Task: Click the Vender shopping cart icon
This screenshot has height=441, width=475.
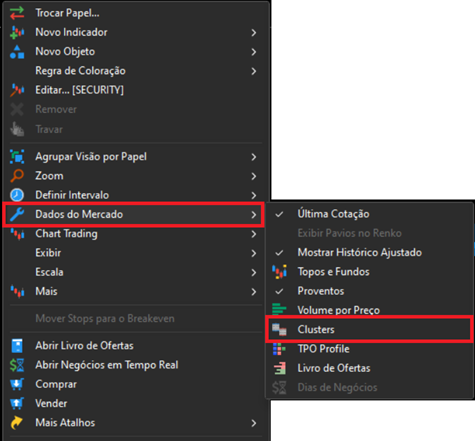Action: pos(17,403)
